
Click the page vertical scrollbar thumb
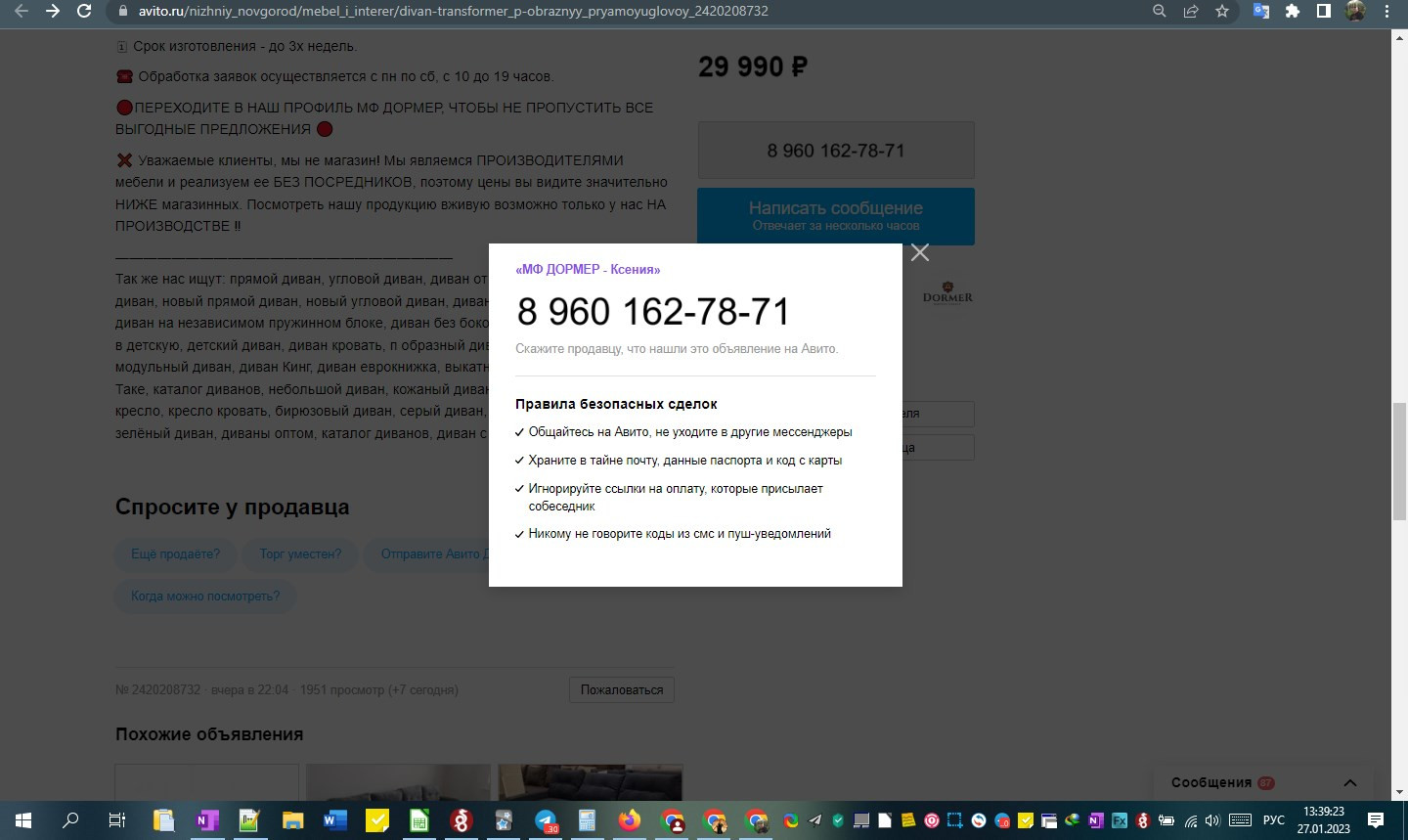point(1399,461)
